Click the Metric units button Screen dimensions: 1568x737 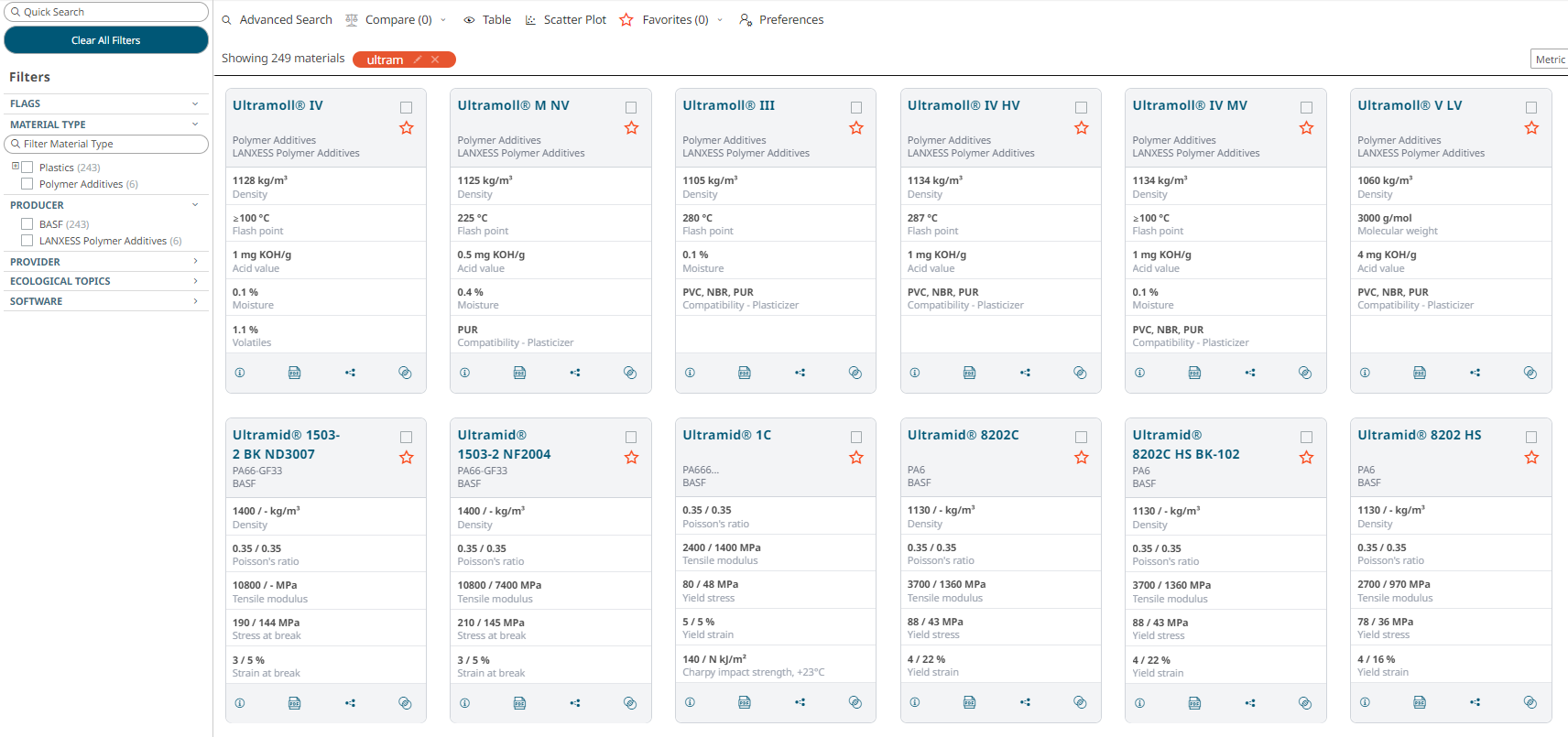pyautogui.click(x=1550, y=60)
